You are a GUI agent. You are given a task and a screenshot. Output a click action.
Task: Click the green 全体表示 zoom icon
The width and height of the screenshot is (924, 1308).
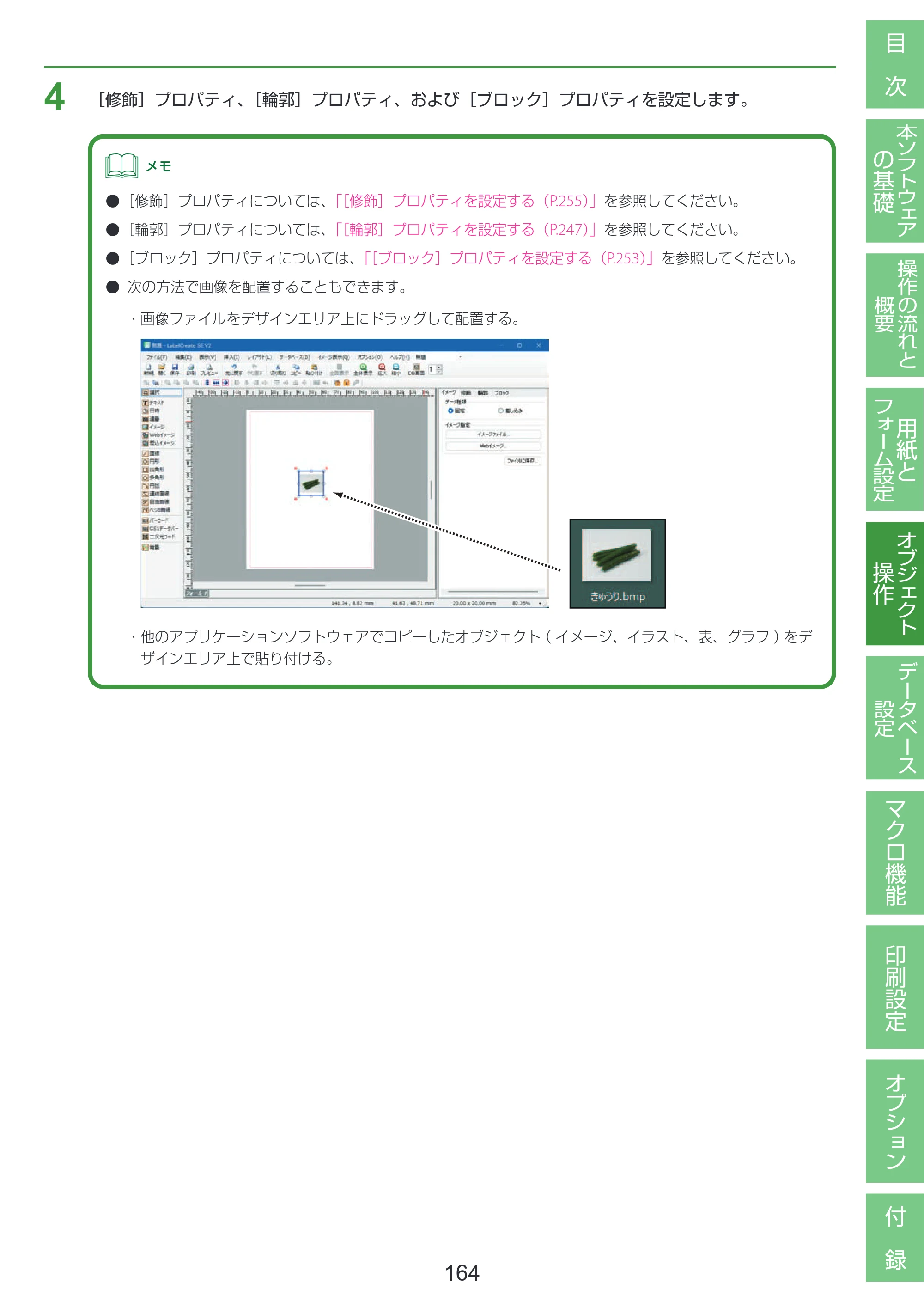tap(363, 370)
